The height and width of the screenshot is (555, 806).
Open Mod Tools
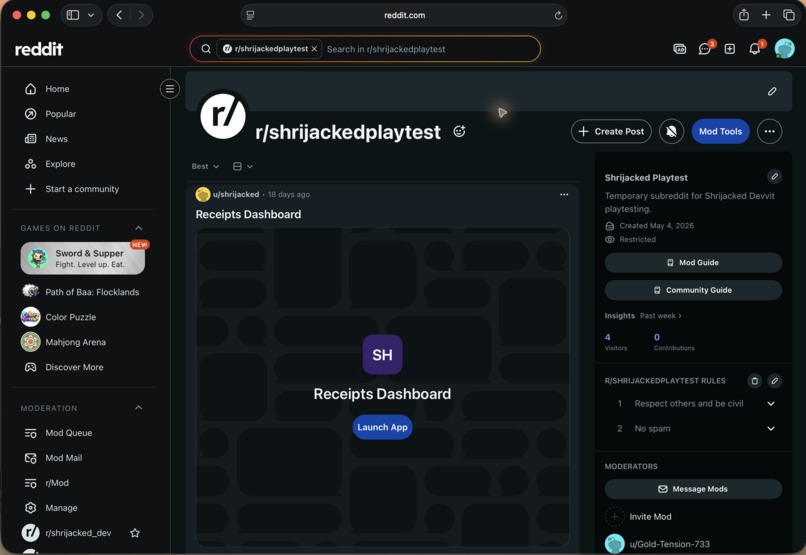pos(720,132)
